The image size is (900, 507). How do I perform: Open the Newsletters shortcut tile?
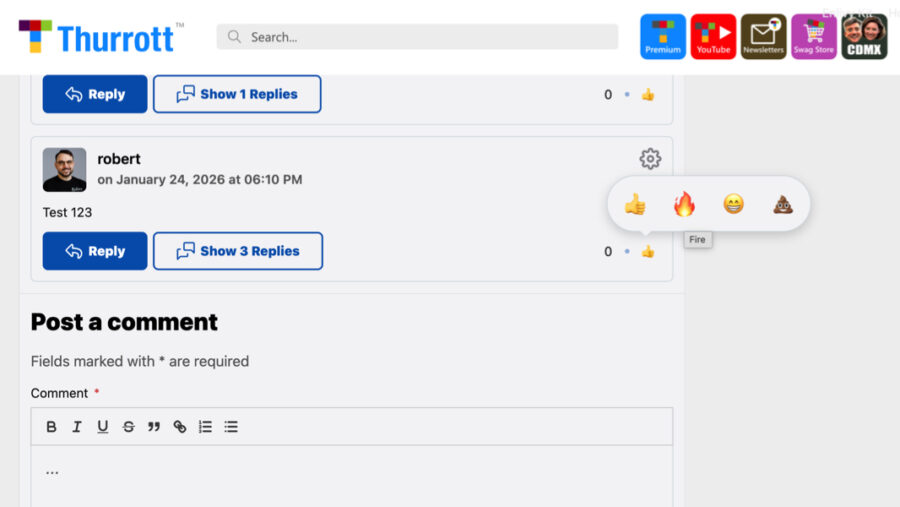click(x=763, y=37)
